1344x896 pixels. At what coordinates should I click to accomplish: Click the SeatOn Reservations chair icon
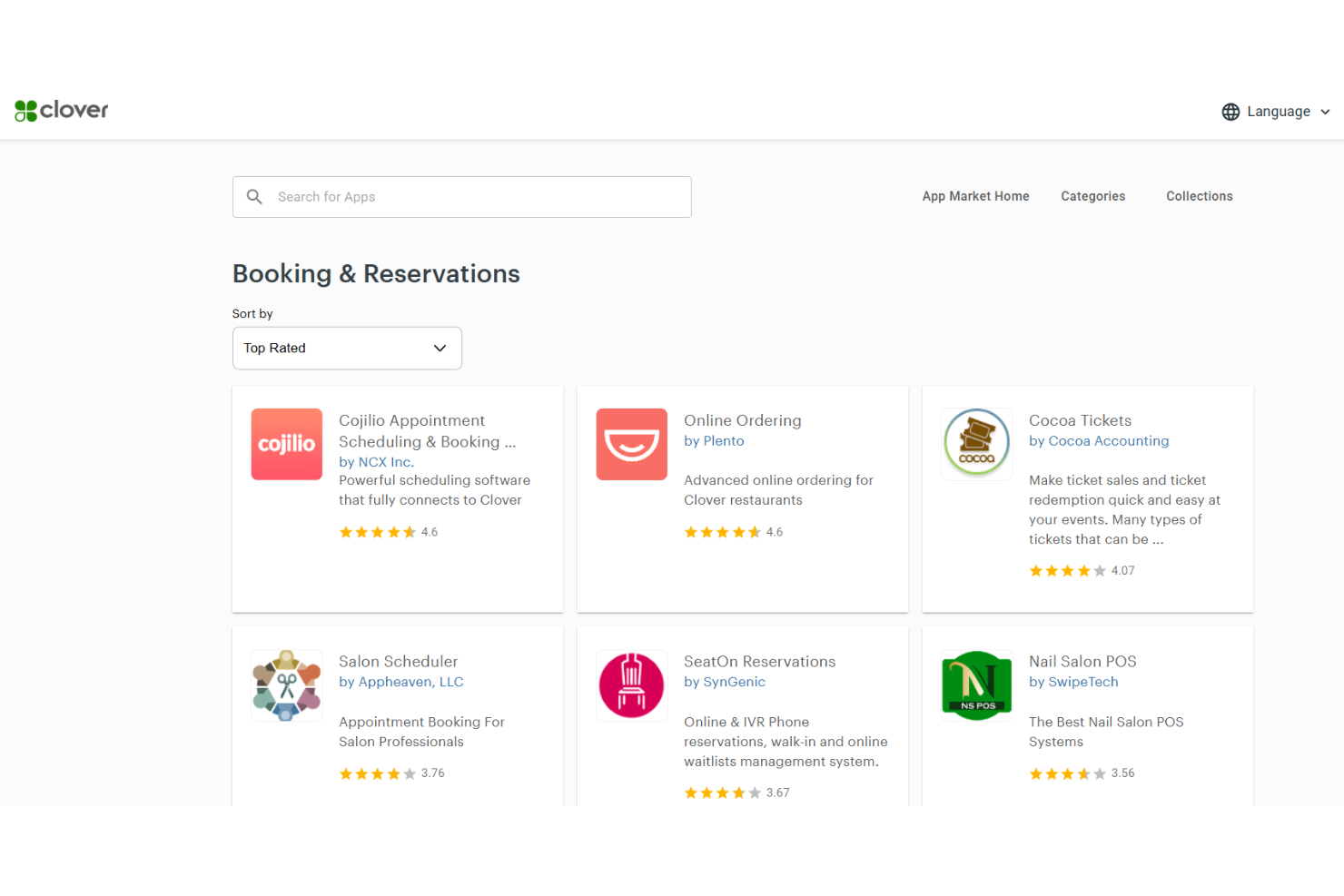[x=632, y=685]
